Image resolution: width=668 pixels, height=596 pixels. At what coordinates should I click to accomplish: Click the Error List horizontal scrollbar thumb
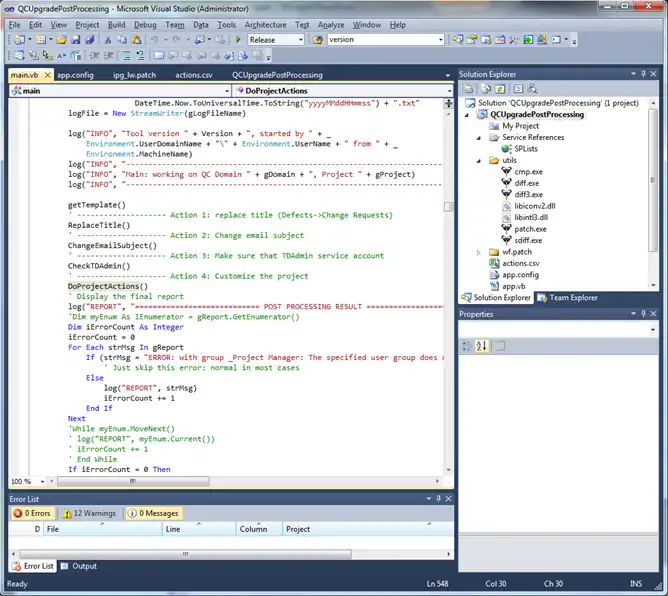pyautogui.click(x=185, y=554)
